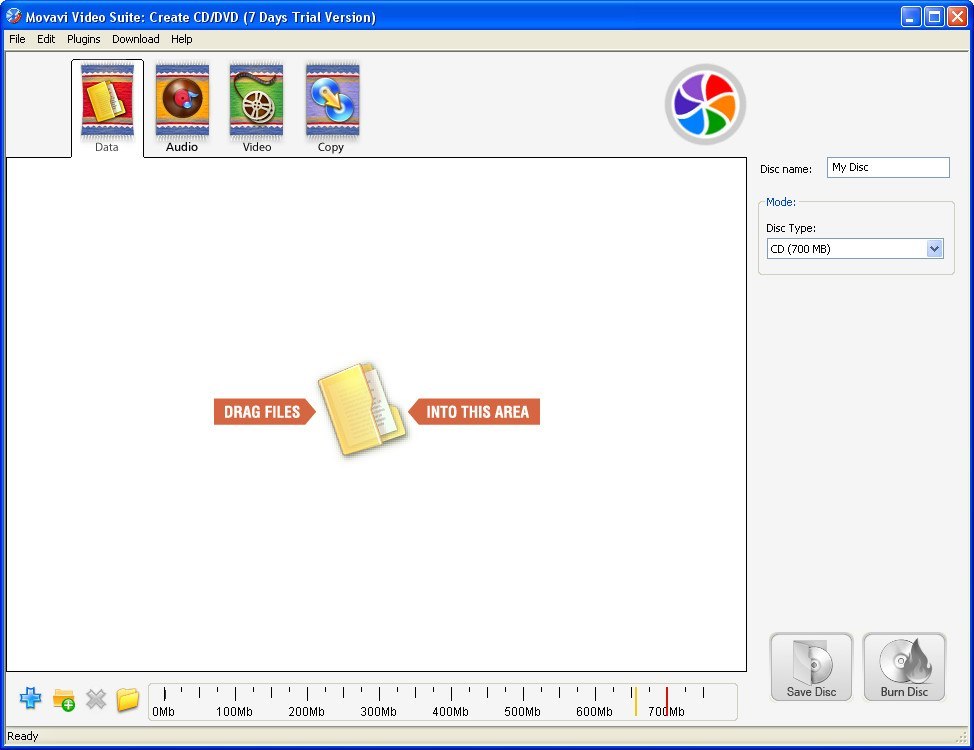Open the Copy disc feature icon
This screenshot has width=974, height=750.
pos(331,100)
